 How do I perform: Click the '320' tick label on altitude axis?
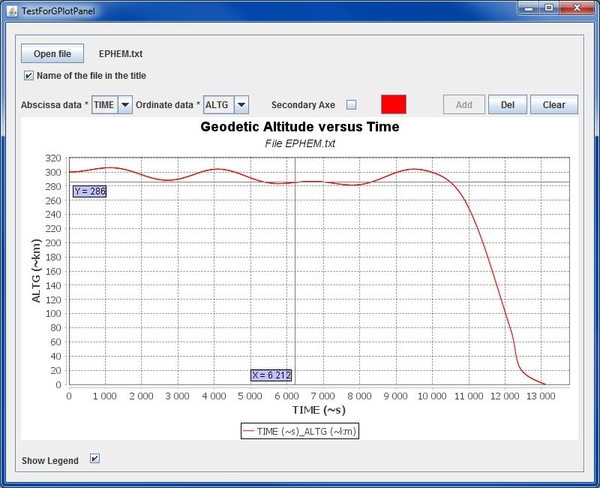53,158
